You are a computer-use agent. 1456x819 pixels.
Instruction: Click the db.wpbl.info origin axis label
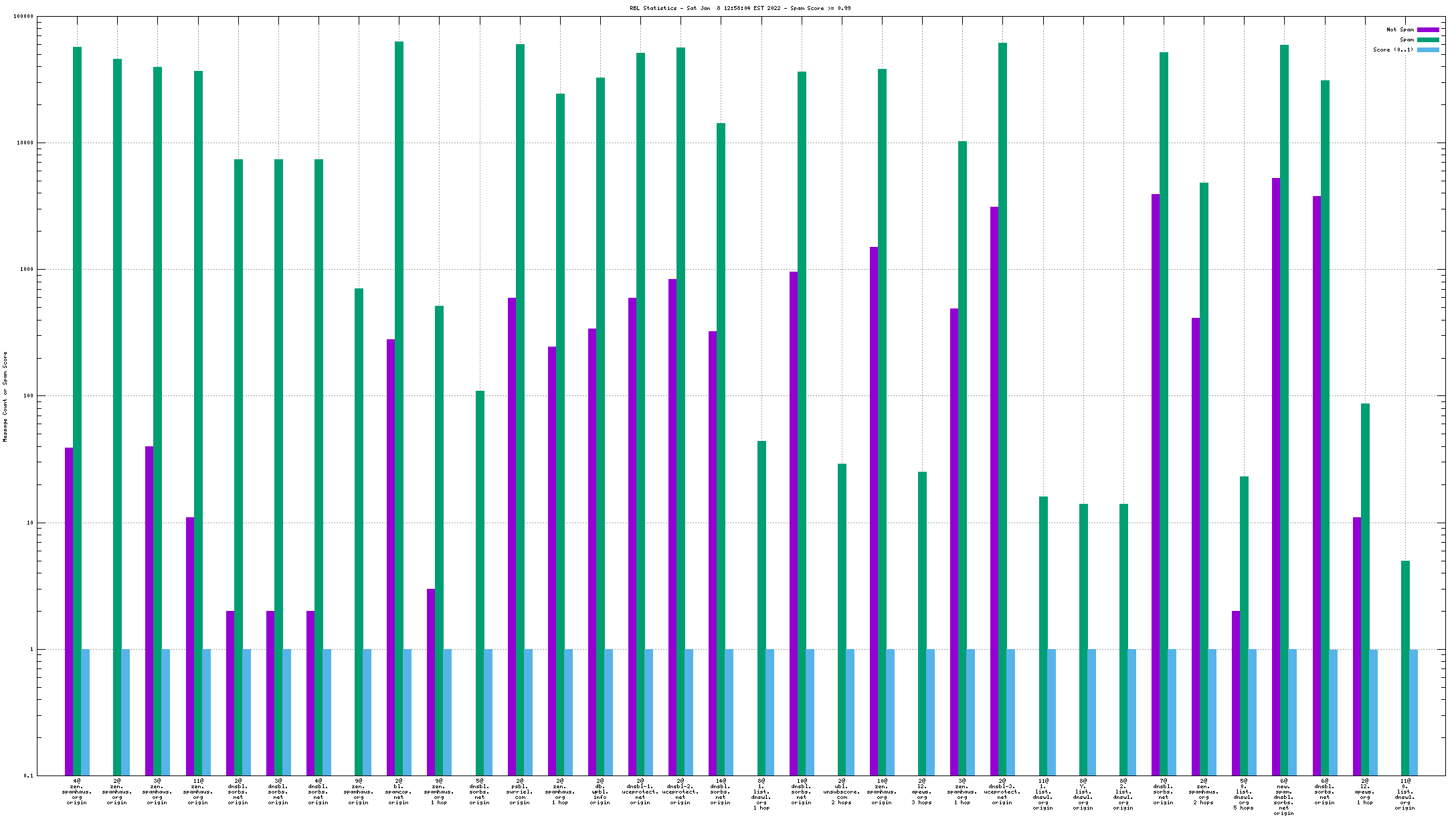coord(600,792)
